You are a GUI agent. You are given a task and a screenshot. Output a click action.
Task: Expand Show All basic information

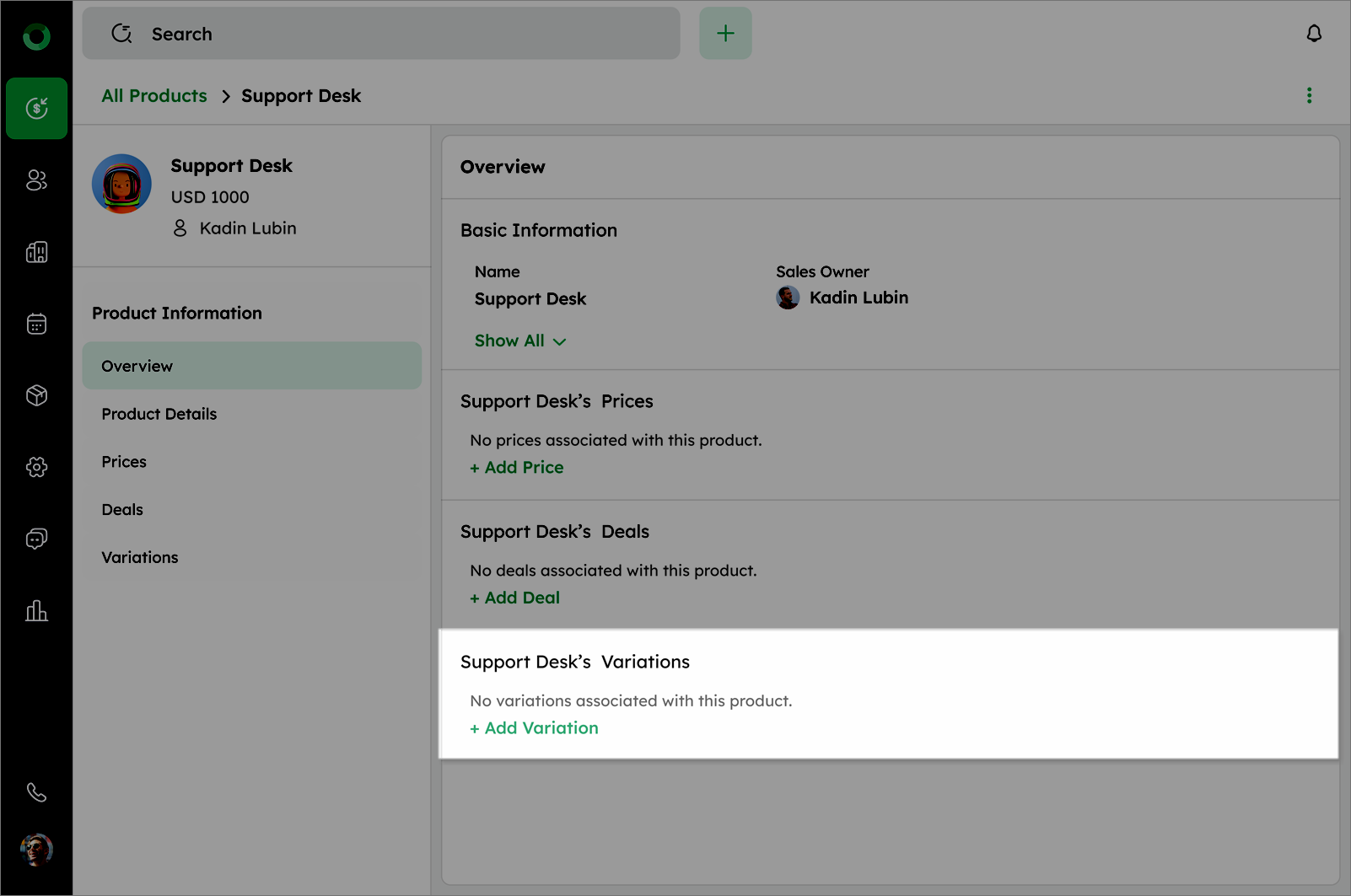pyautogui.click(x=519, y=341)
